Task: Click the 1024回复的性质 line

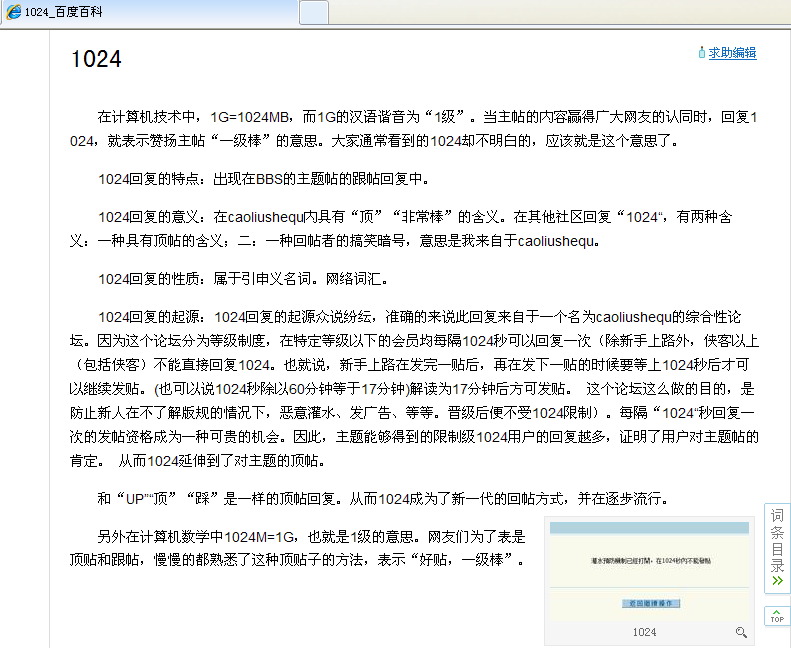Action: tap(242, 278)
